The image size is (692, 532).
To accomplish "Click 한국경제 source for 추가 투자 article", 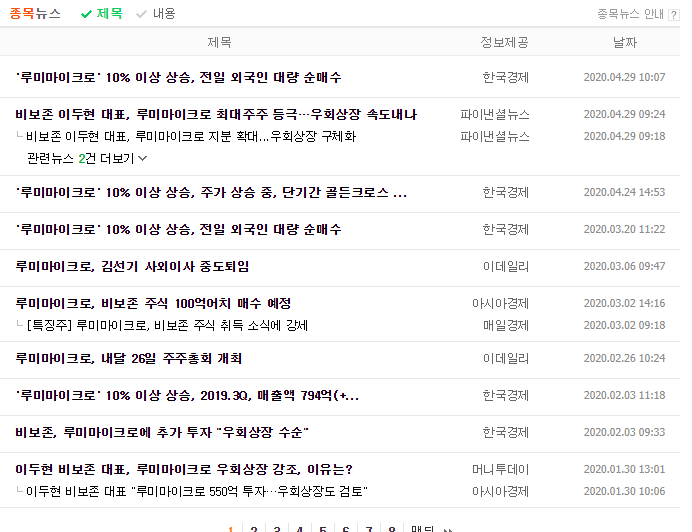I will pos(506,432).
